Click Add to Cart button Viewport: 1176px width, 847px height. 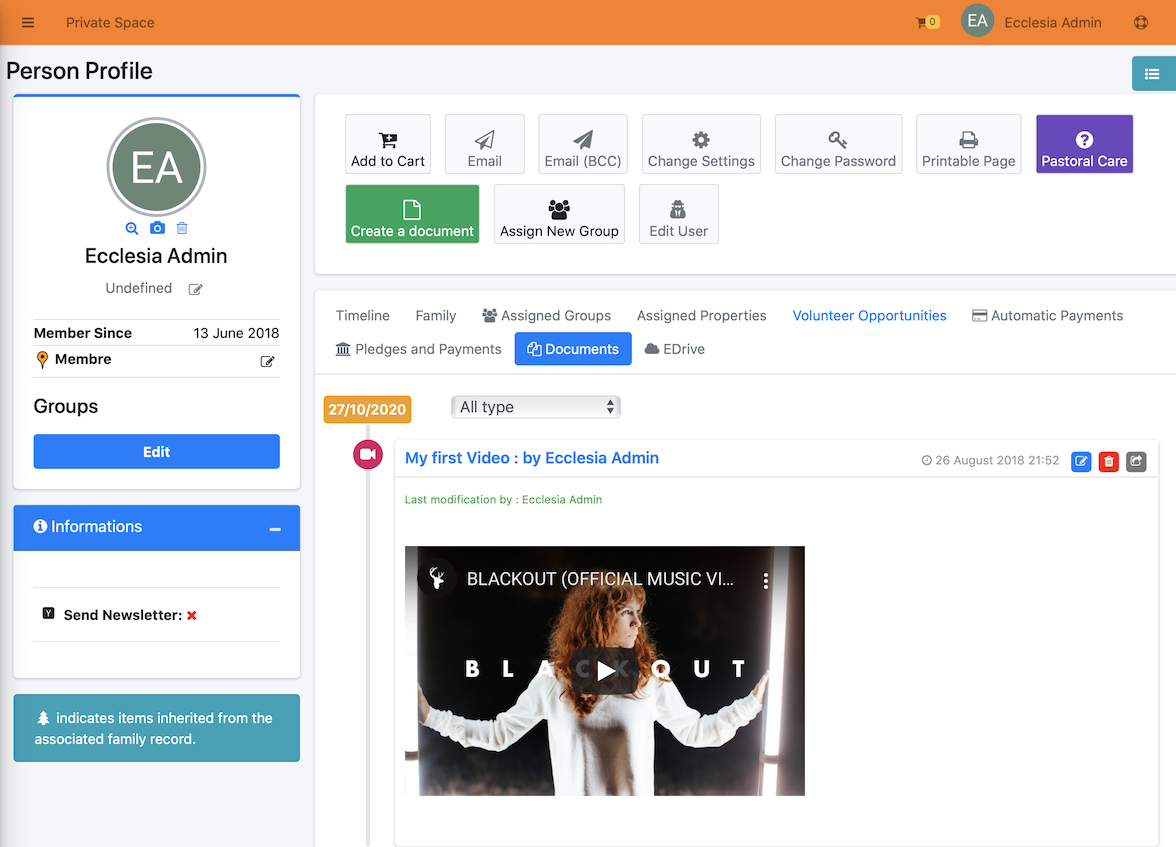(x=388, y=144)
